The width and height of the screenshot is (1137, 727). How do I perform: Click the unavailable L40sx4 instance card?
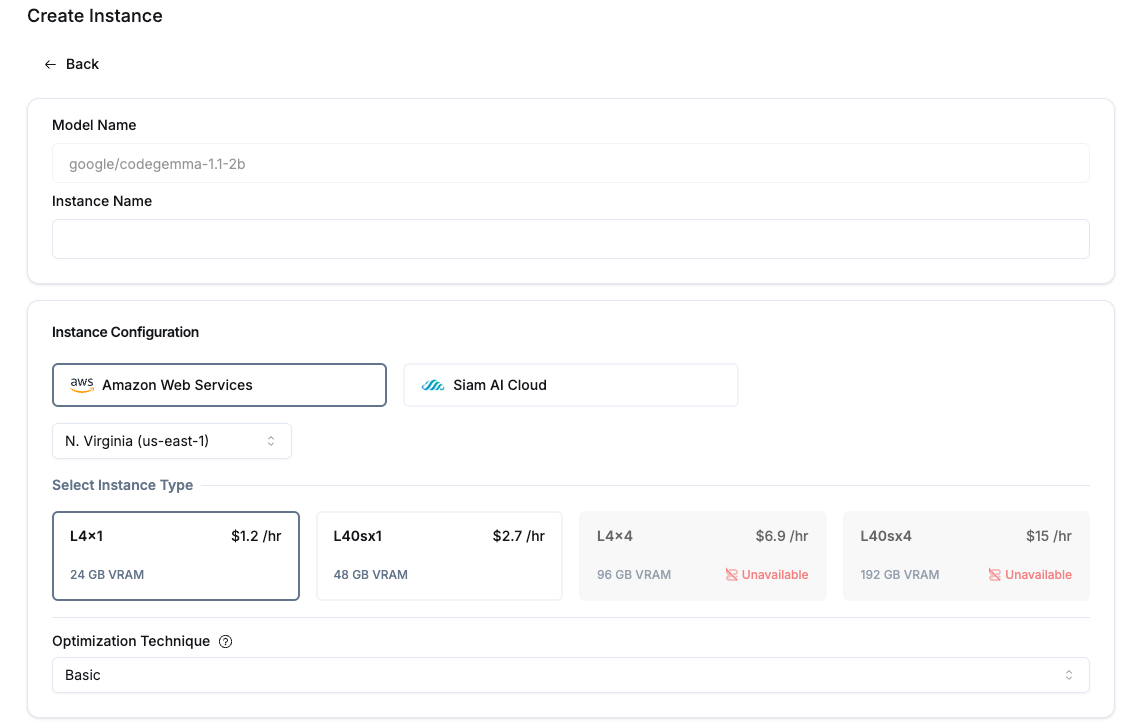point(965,555)
